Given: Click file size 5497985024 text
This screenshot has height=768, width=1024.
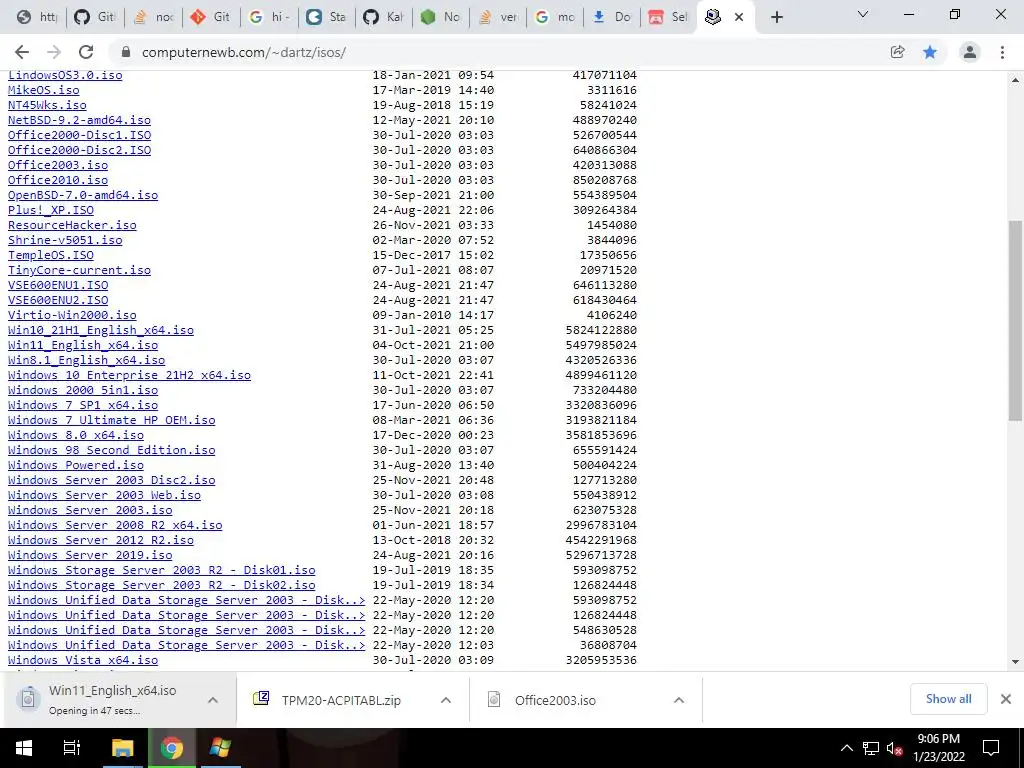Looking at the screenshot, I should (x=601, y=345).
